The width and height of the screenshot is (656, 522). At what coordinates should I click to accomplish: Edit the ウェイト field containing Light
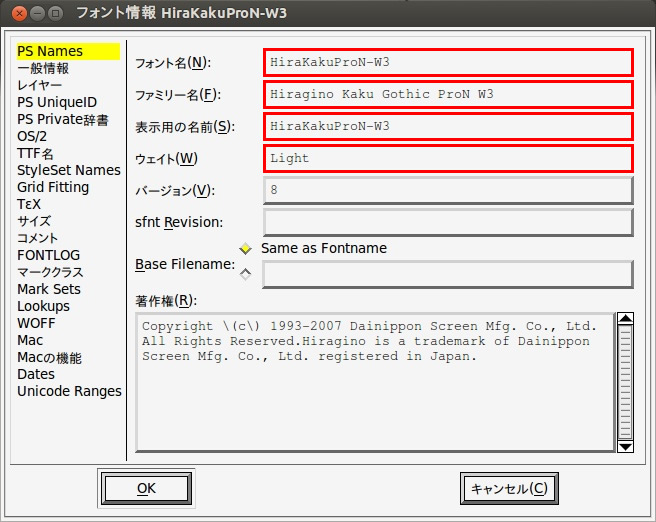pyautogui.click(x=448, y=159)
